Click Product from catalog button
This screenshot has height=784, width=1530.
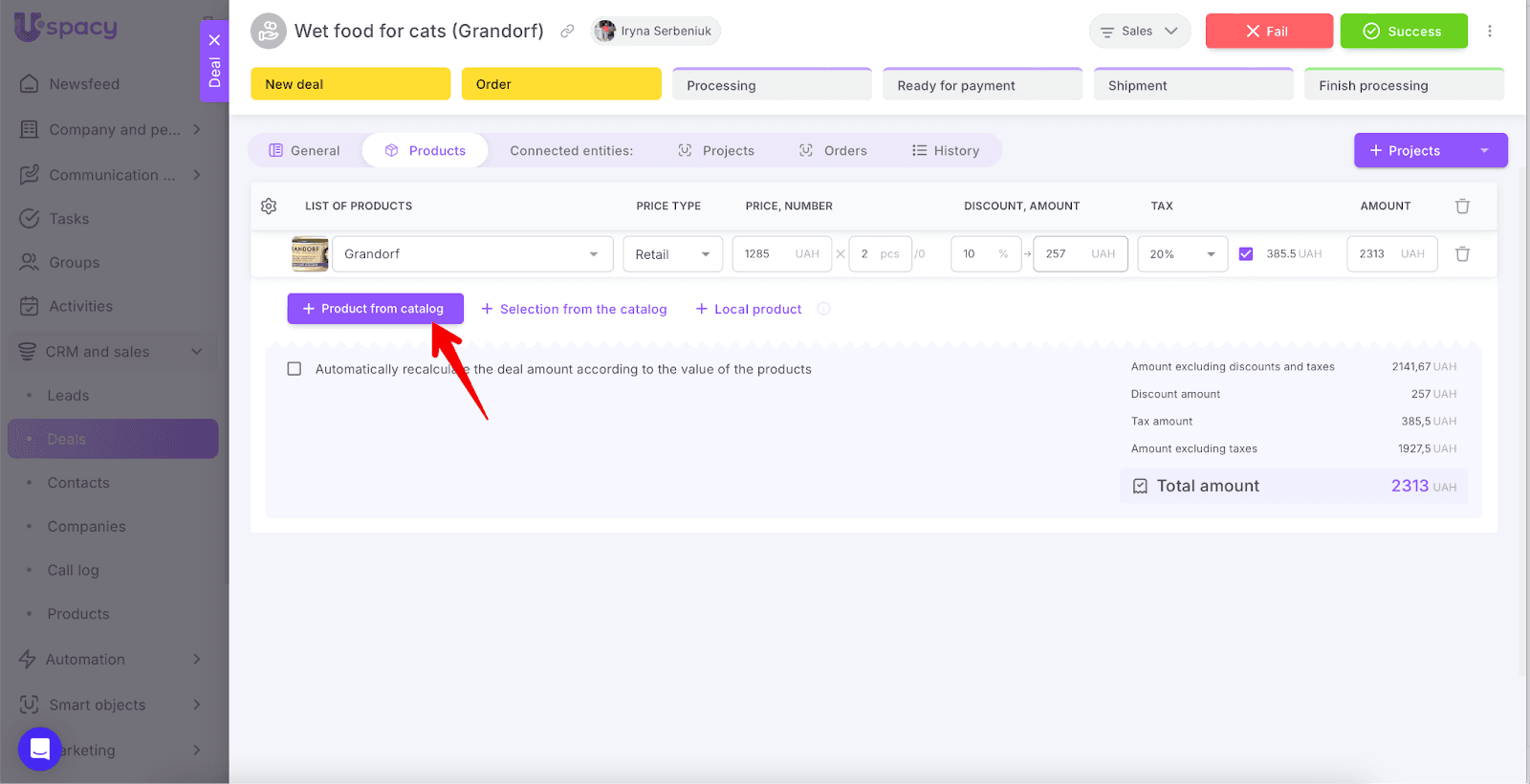[375, 309]
